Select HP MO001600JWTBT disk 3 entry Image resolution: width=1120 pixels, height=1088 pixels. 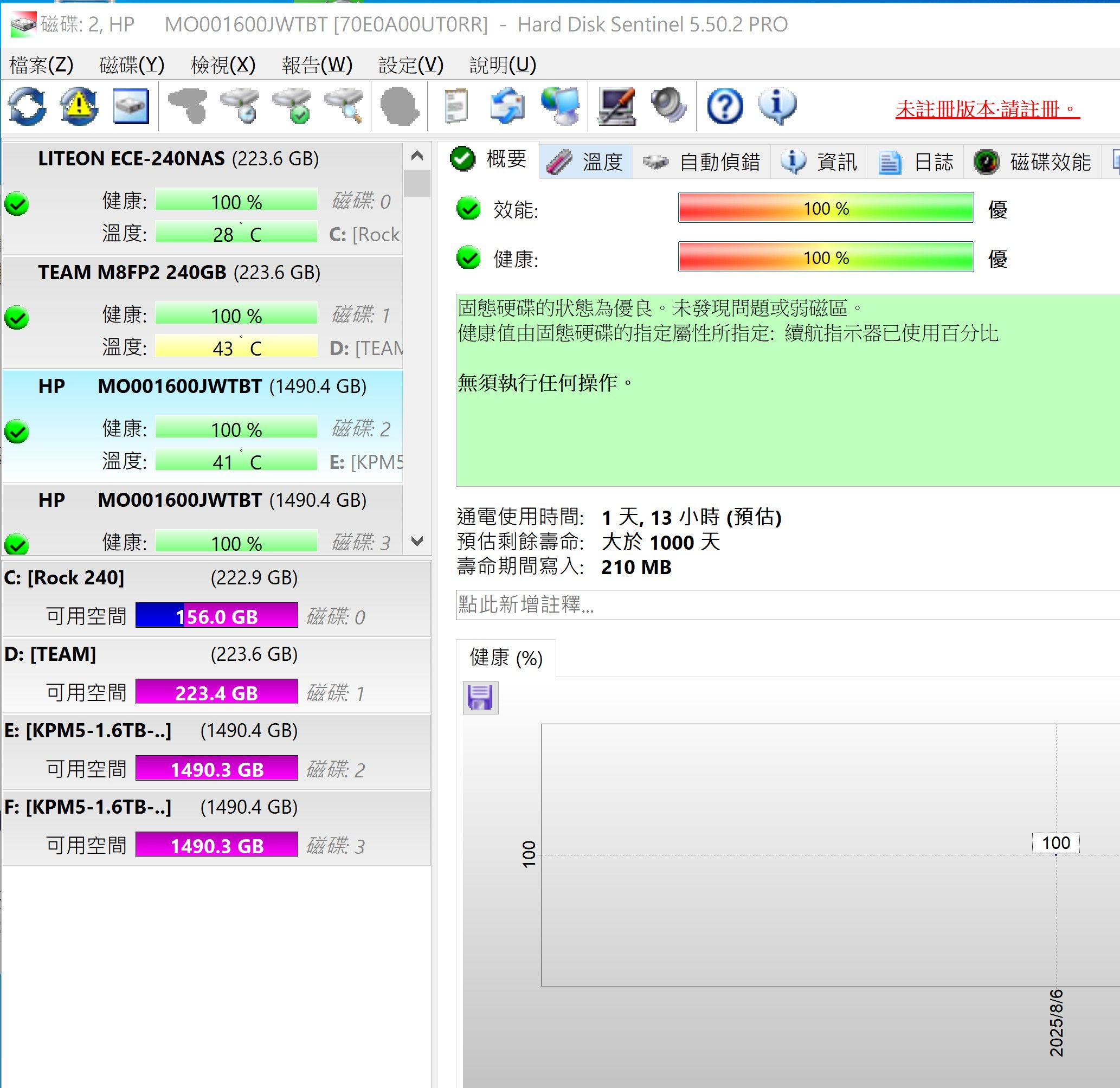point(203,519)
